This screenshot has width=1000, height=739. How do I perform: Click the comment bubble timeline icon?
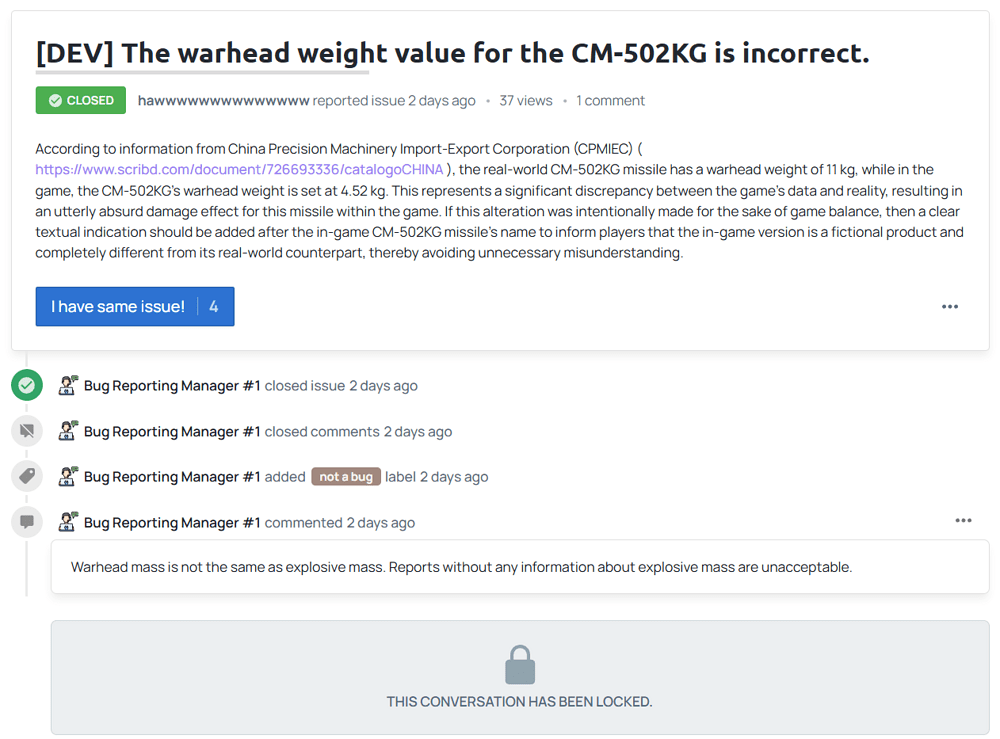coord(27,522)
